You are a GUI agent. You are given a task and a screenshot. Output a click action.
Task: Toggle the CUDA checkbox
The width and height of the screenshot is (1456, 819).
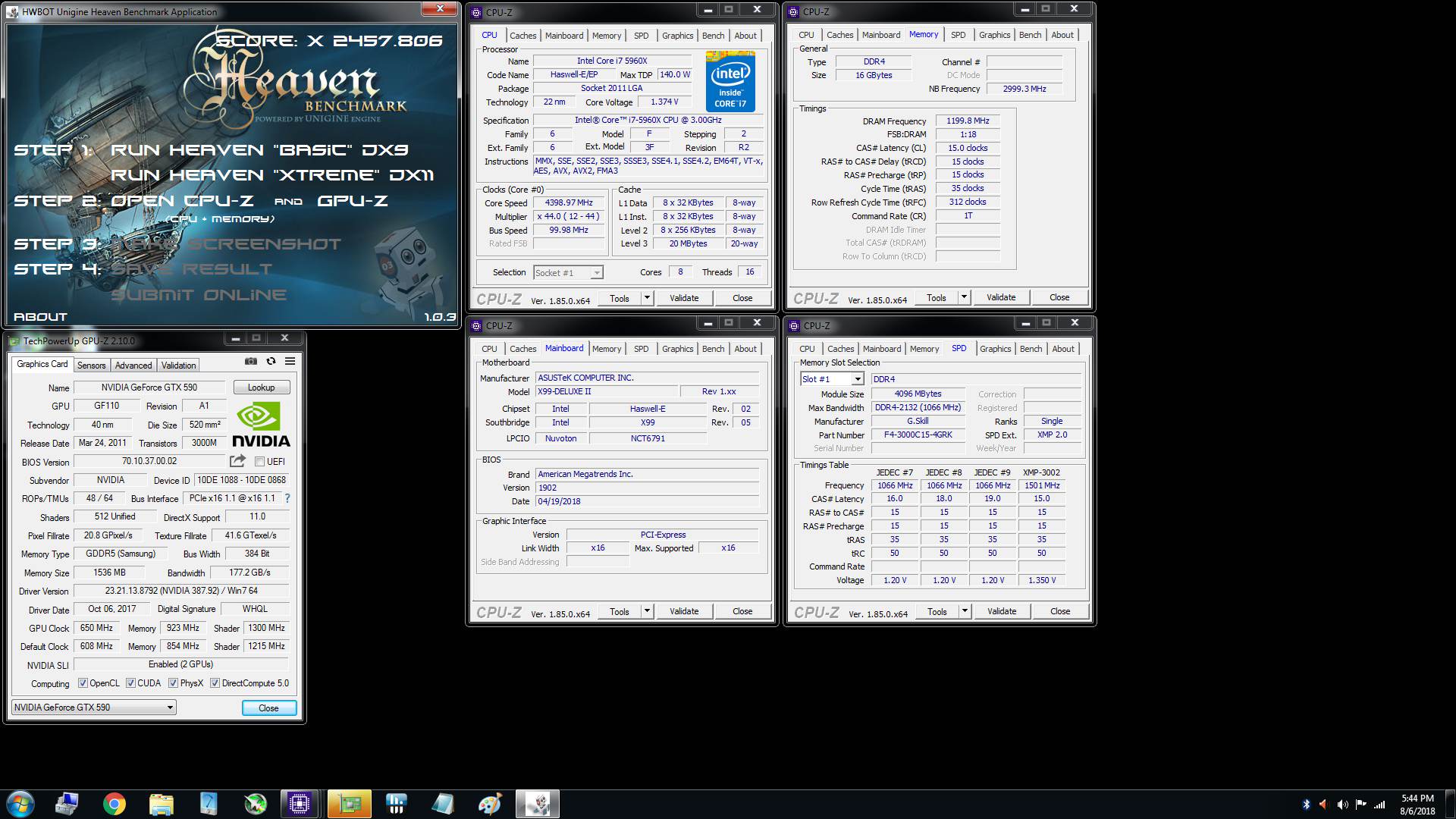coord(131,683)
